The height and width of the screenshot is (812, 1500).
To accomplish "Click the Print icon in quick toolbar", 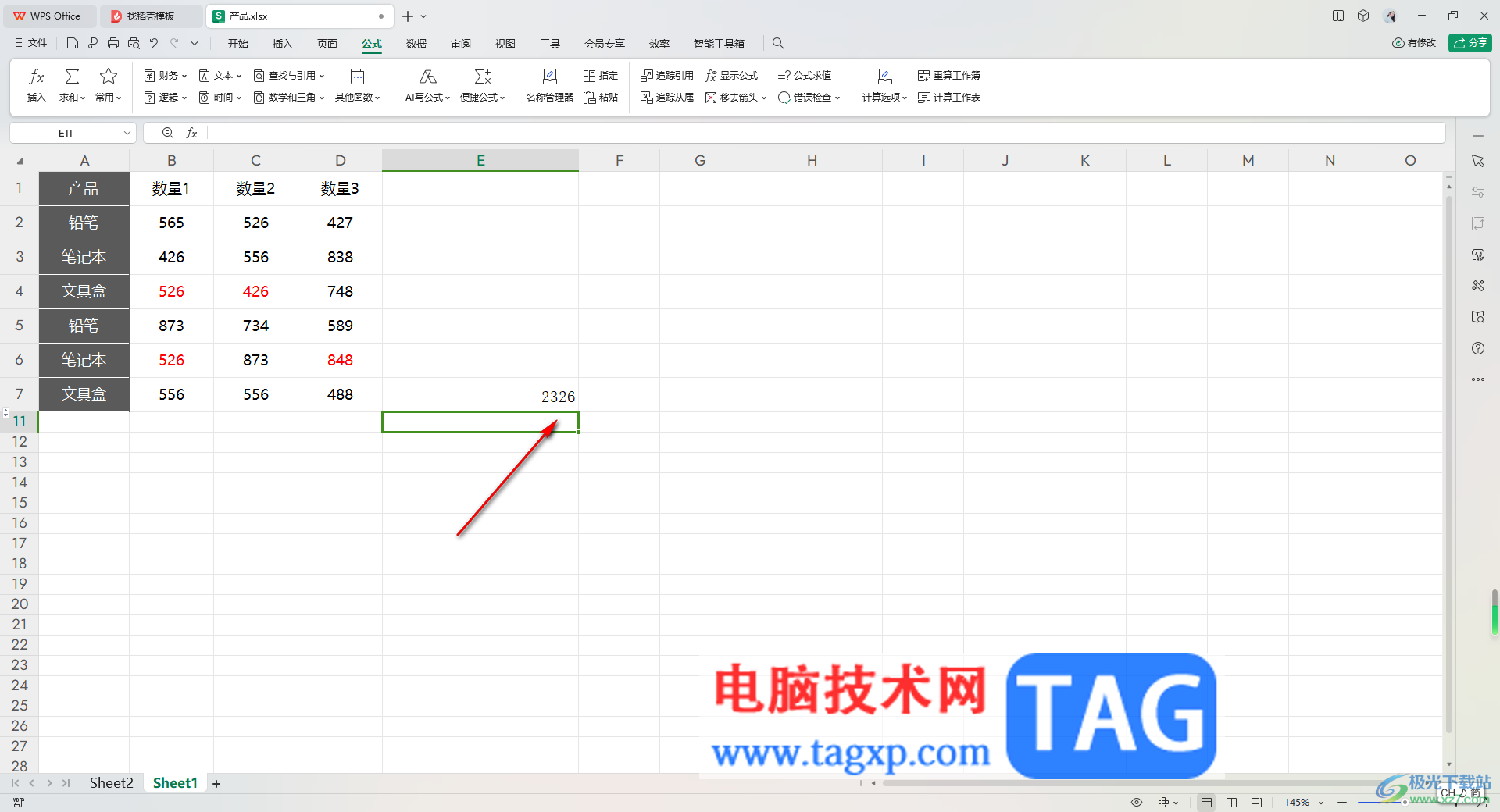I will point(113,43).
